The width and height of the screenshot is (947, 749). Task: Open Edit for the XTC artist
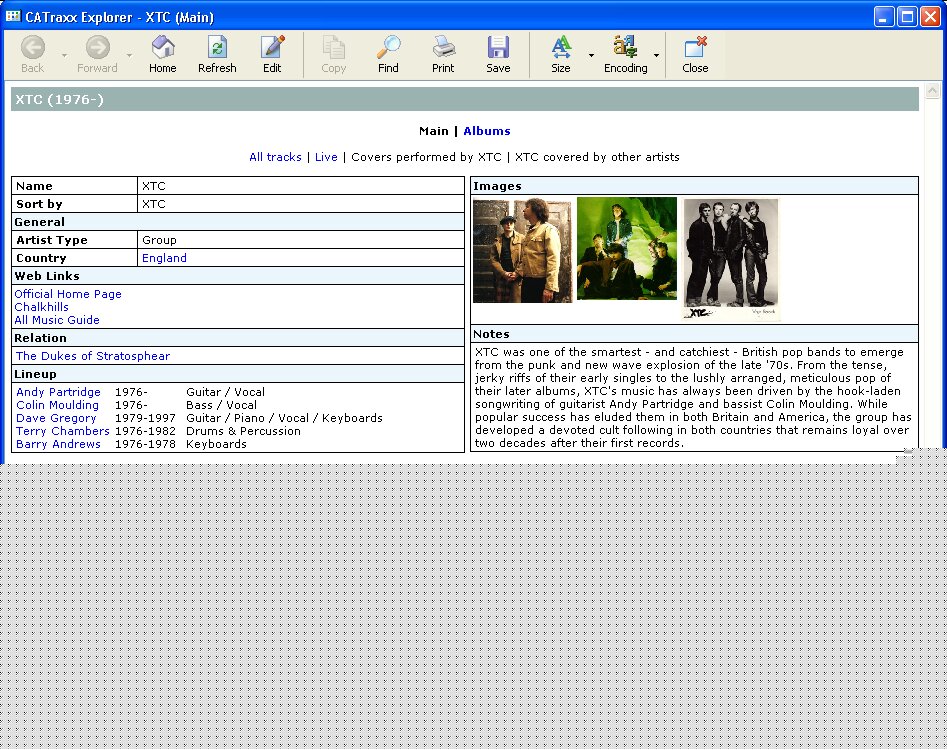272,48
